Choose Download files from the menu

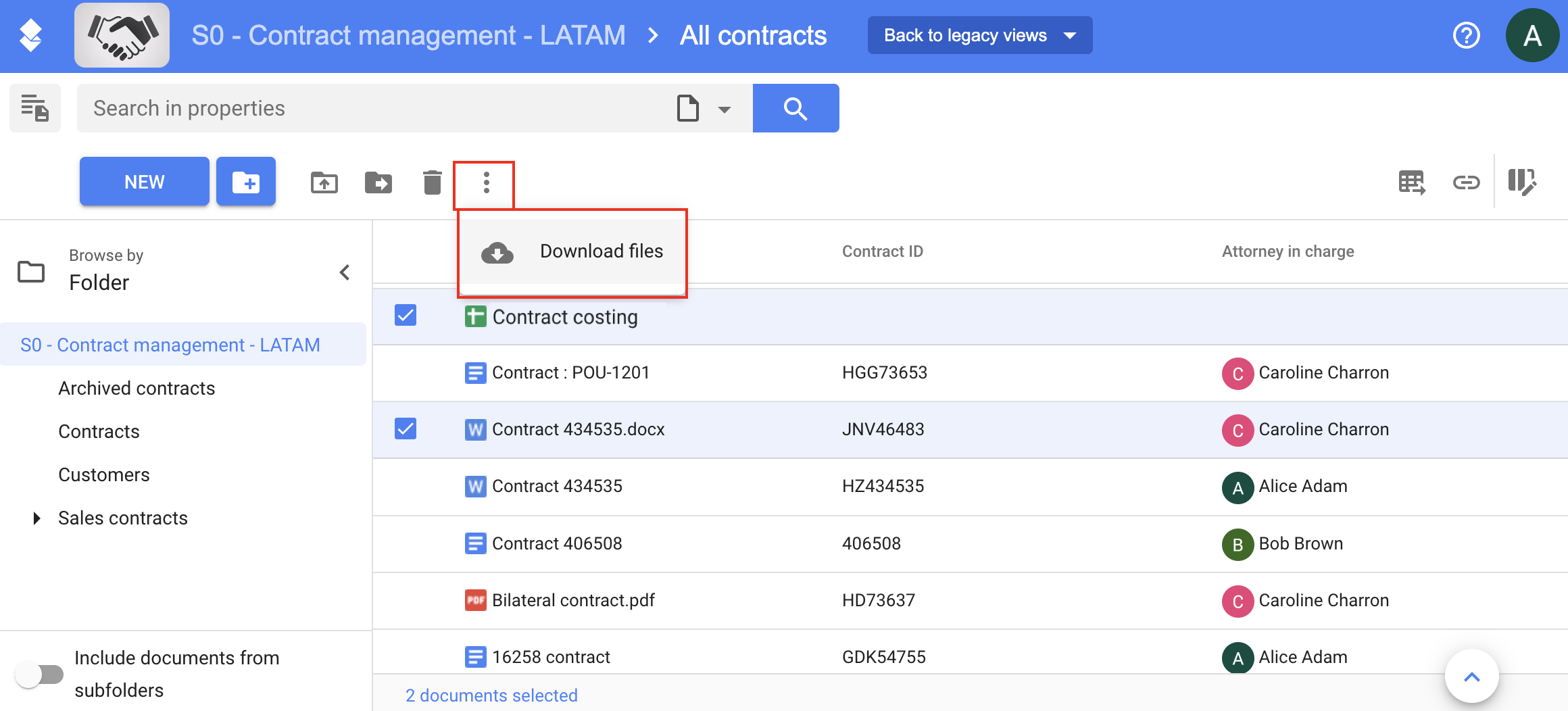(572, 251)
